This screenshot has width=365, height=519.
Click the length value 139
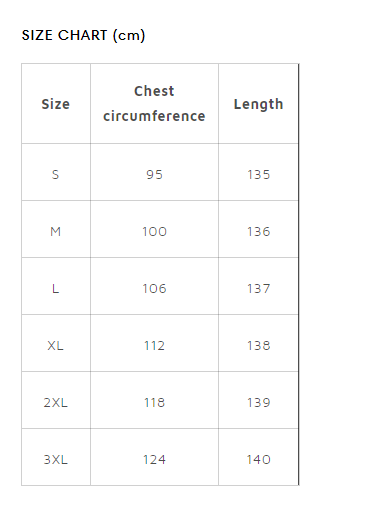pos(258,403)
